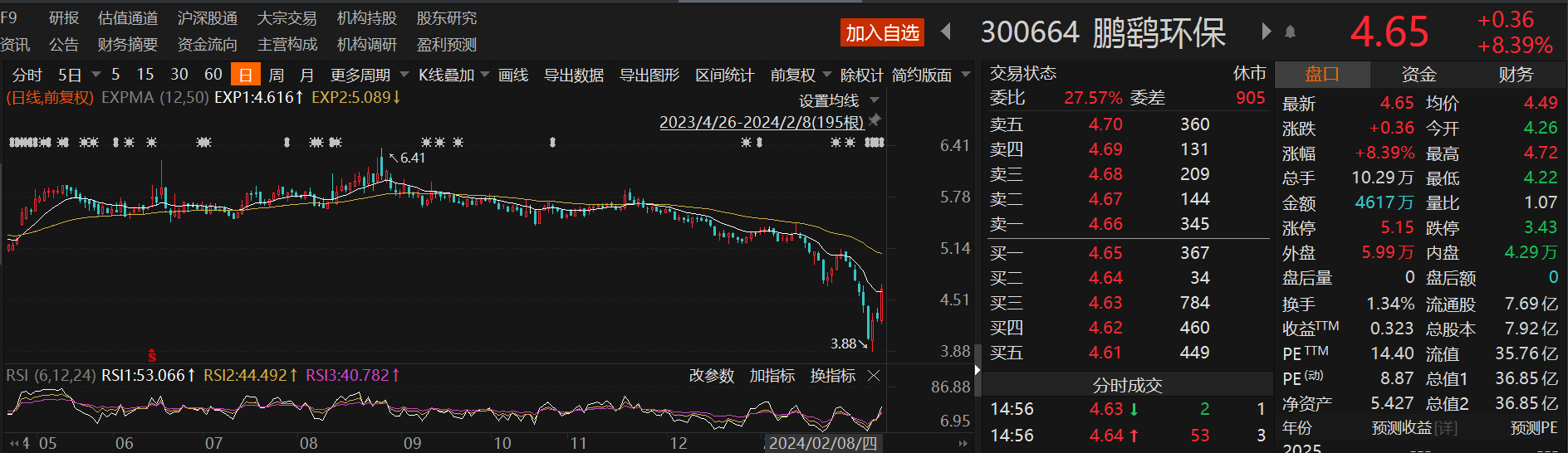Click the 导出数据 export button
Viewport: 1568px width, 453px height.
point(573,75)
